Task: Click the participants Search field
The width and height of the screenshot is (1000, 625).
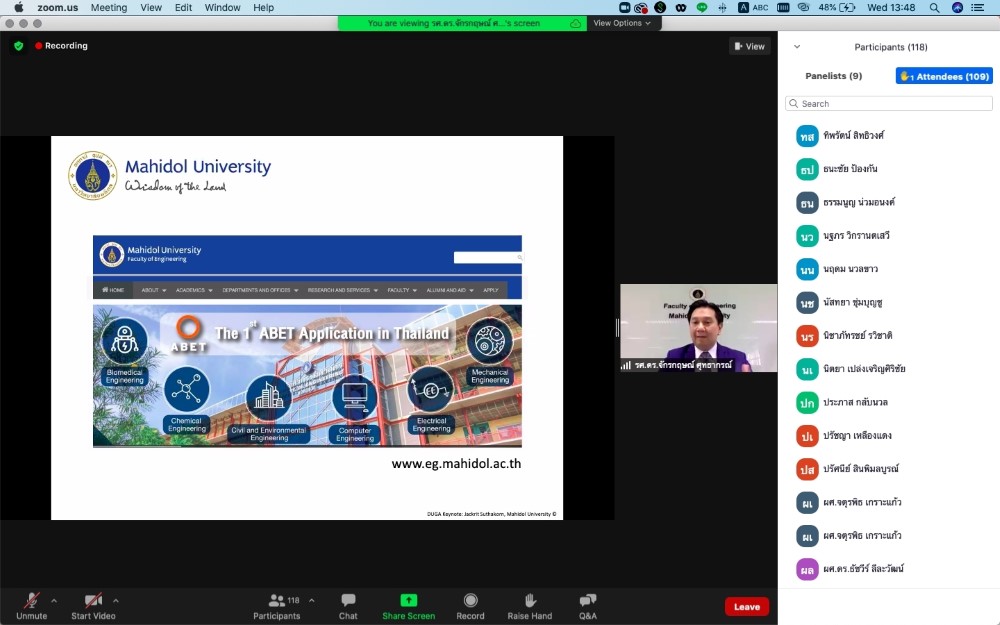Action: (x=889, y=104)
